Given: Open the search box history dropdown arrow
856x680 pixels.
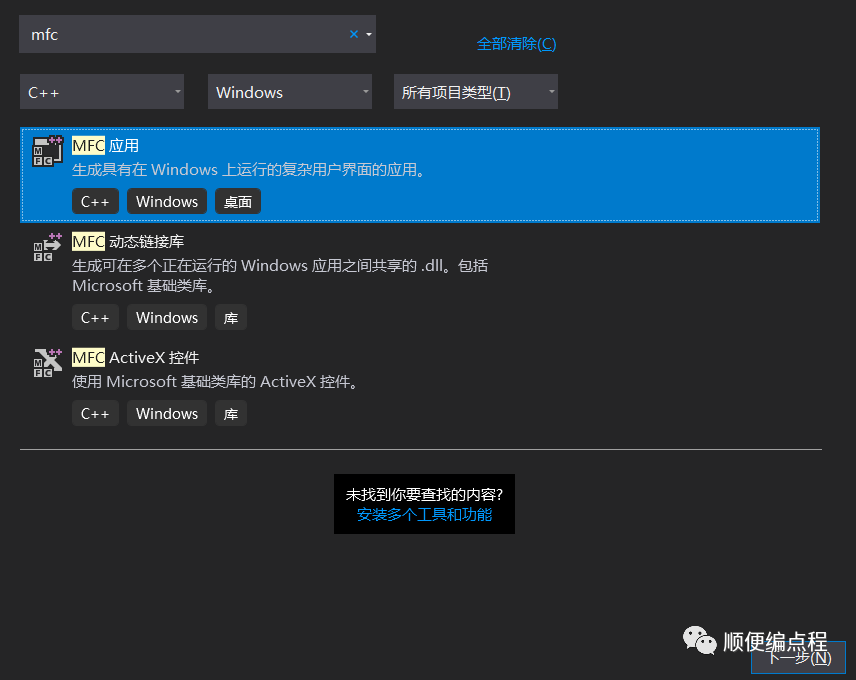Looking at the screenshot, I should click(369, 34).
